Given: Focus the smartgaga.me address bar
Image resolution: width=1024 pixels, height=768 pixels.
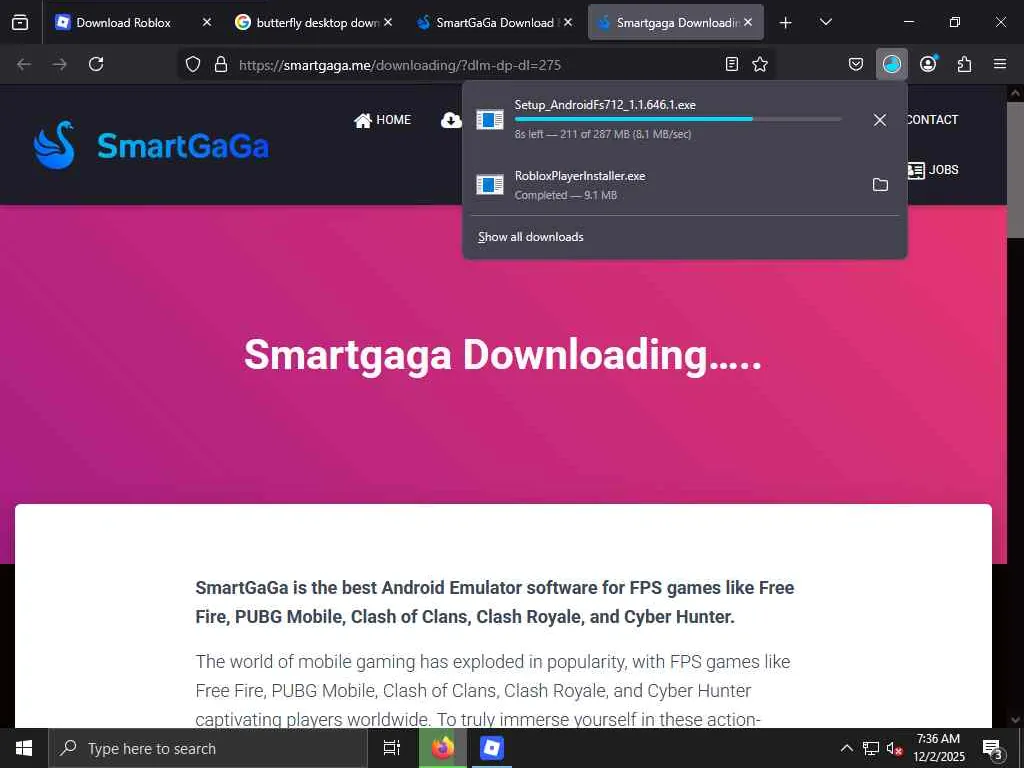Looking at the screenshot, I should coord(477,65).
